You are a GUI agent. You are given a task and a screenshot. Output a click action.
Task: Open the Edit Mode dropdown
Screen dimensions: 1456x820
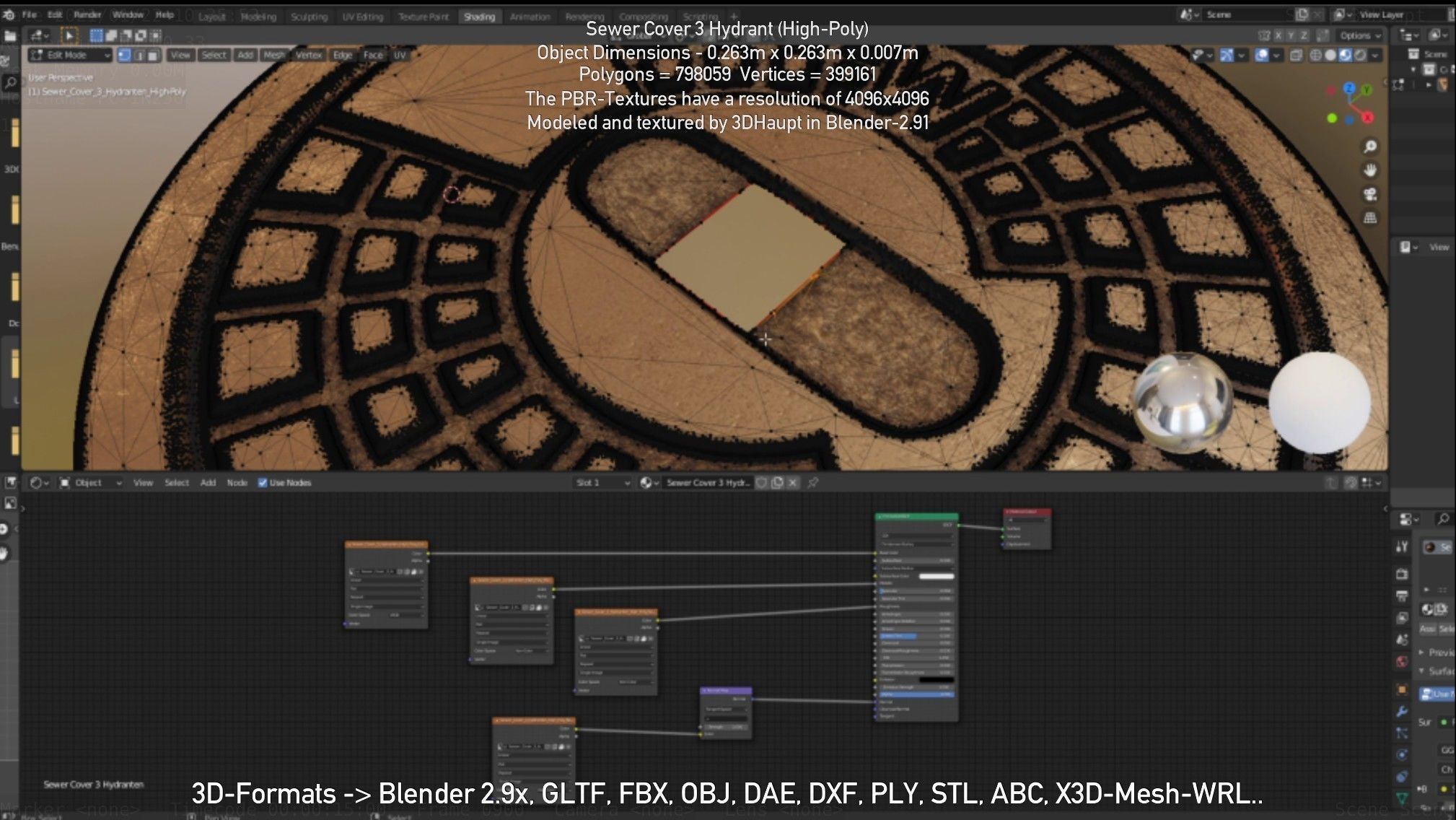pos(70,55)
